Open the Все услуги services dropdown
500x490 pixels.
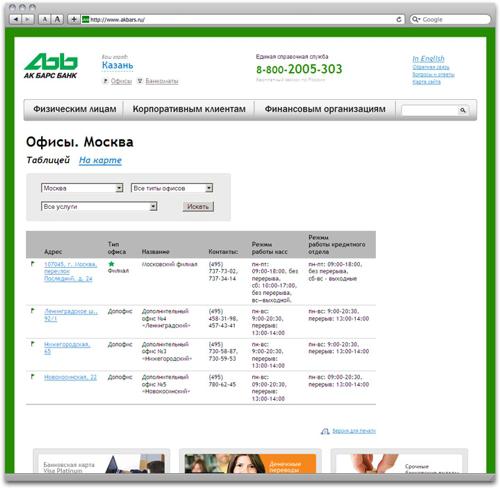click(x=99, y=206)
